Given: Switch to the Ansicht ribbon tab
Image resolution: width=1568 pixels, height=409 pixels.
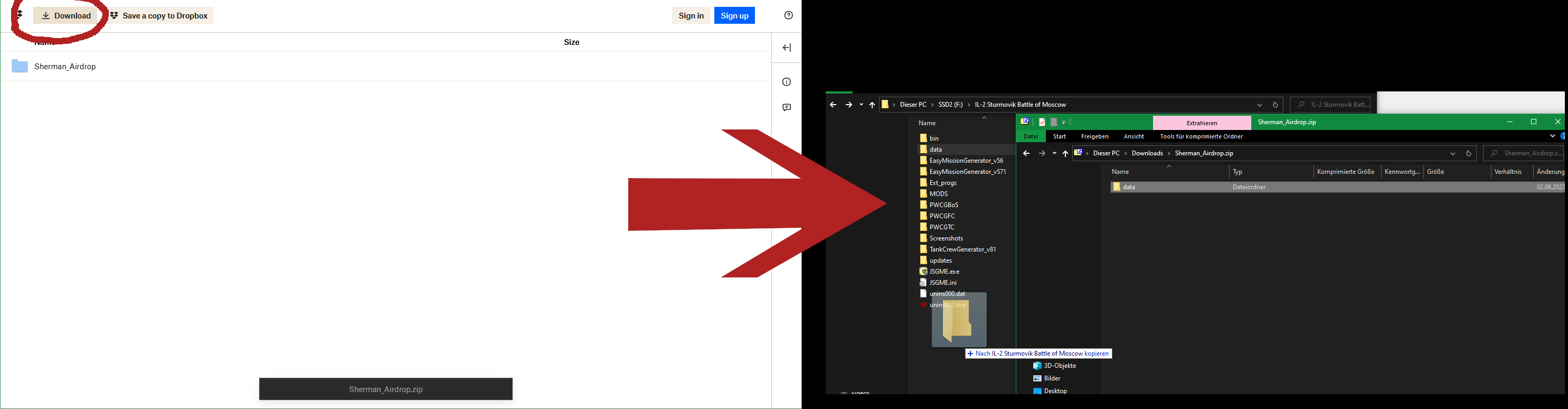Looking at the screenshot, I should coord(1134,136).
